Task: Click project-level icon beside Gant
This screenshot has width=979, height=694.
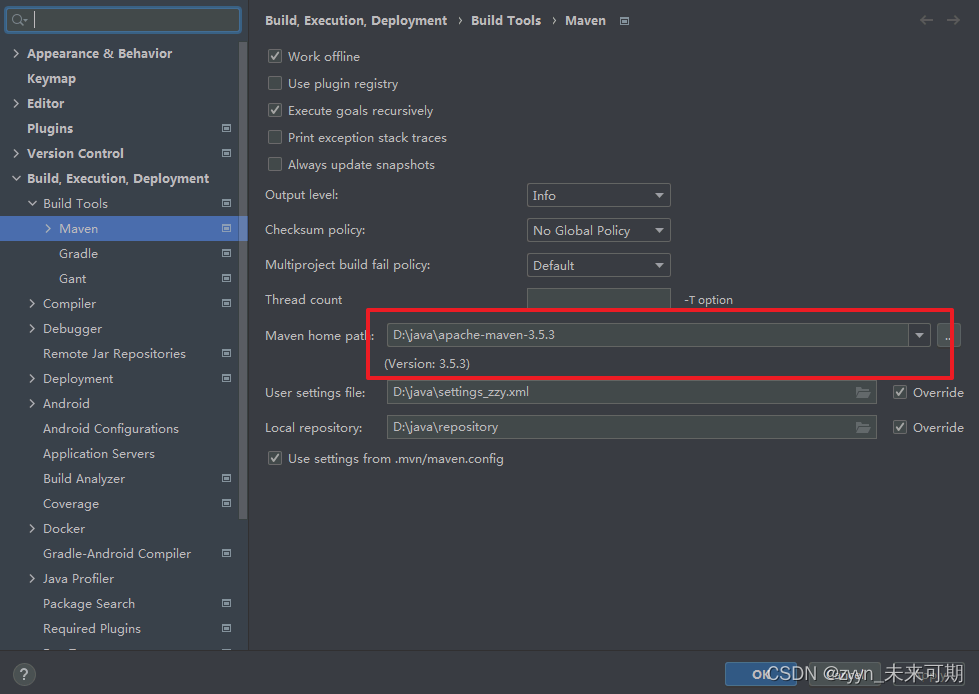Action: coord(227,278)
